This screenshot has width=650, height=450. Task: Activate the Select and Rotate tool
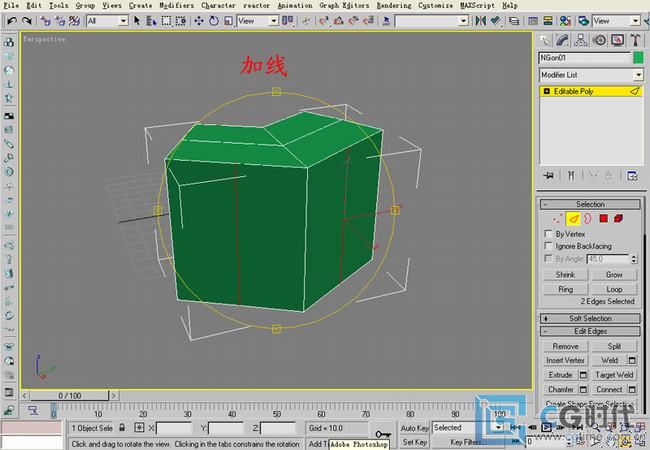214,21
